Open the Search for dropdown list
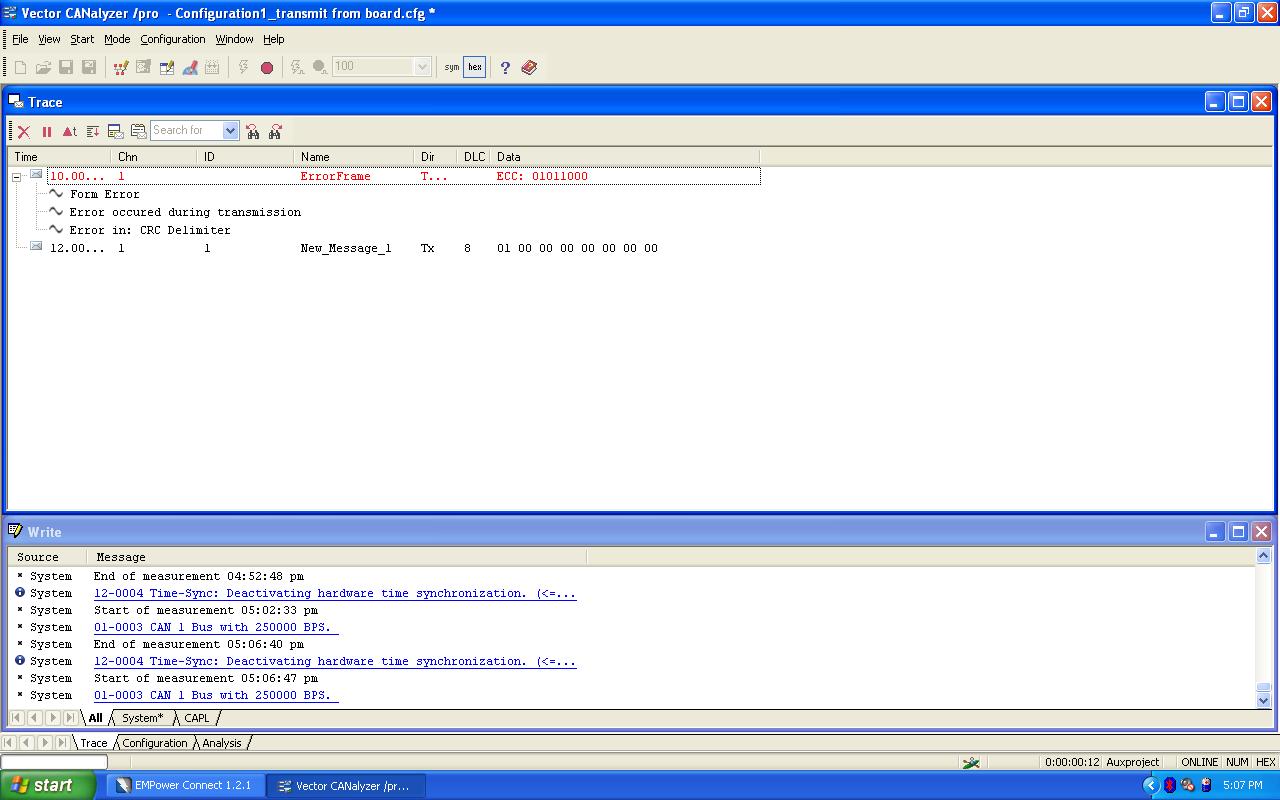Screen dimensions: 1280x800 [x=231, y=130]
